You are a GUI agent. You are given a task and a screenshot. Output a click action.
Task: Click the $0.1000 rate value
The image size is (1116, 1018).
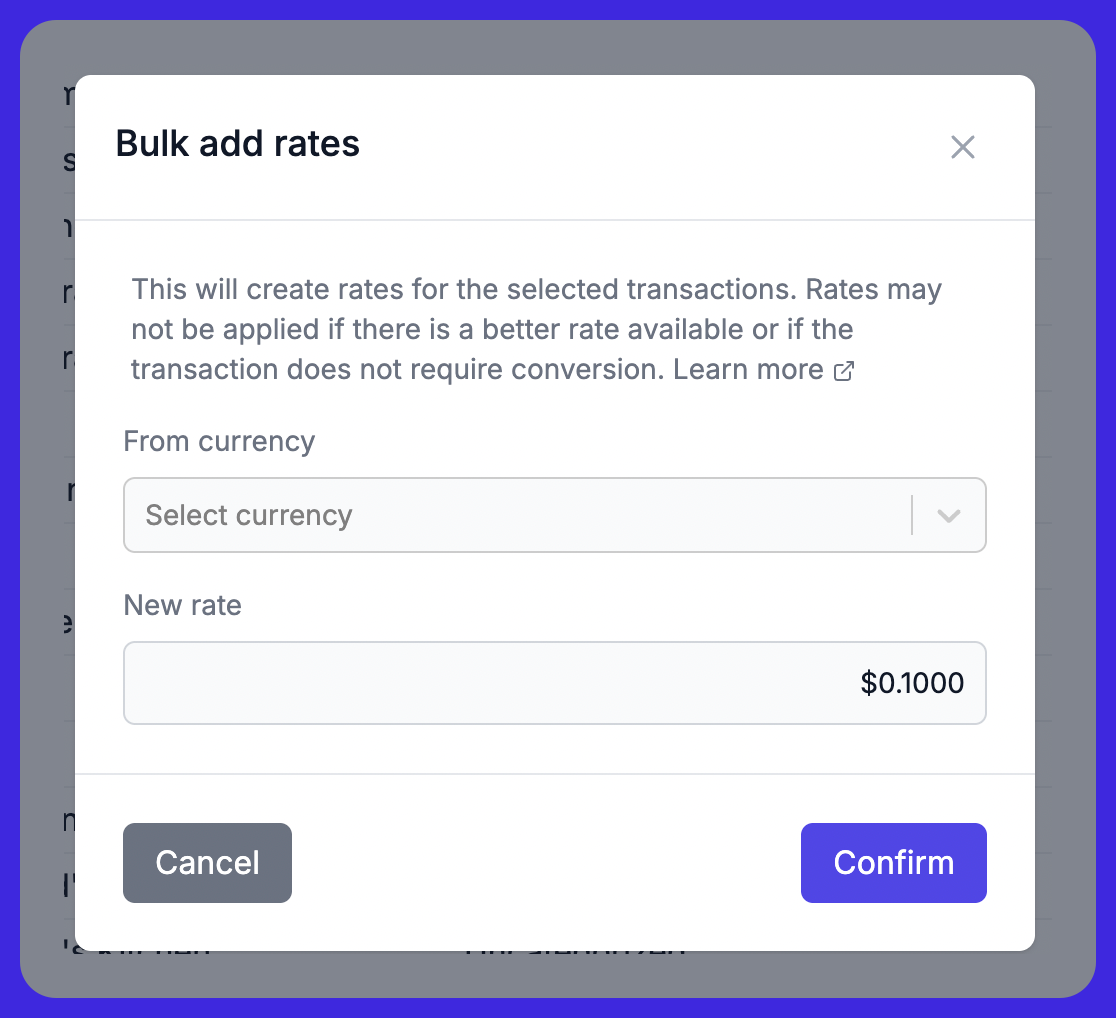click(912, 683)
